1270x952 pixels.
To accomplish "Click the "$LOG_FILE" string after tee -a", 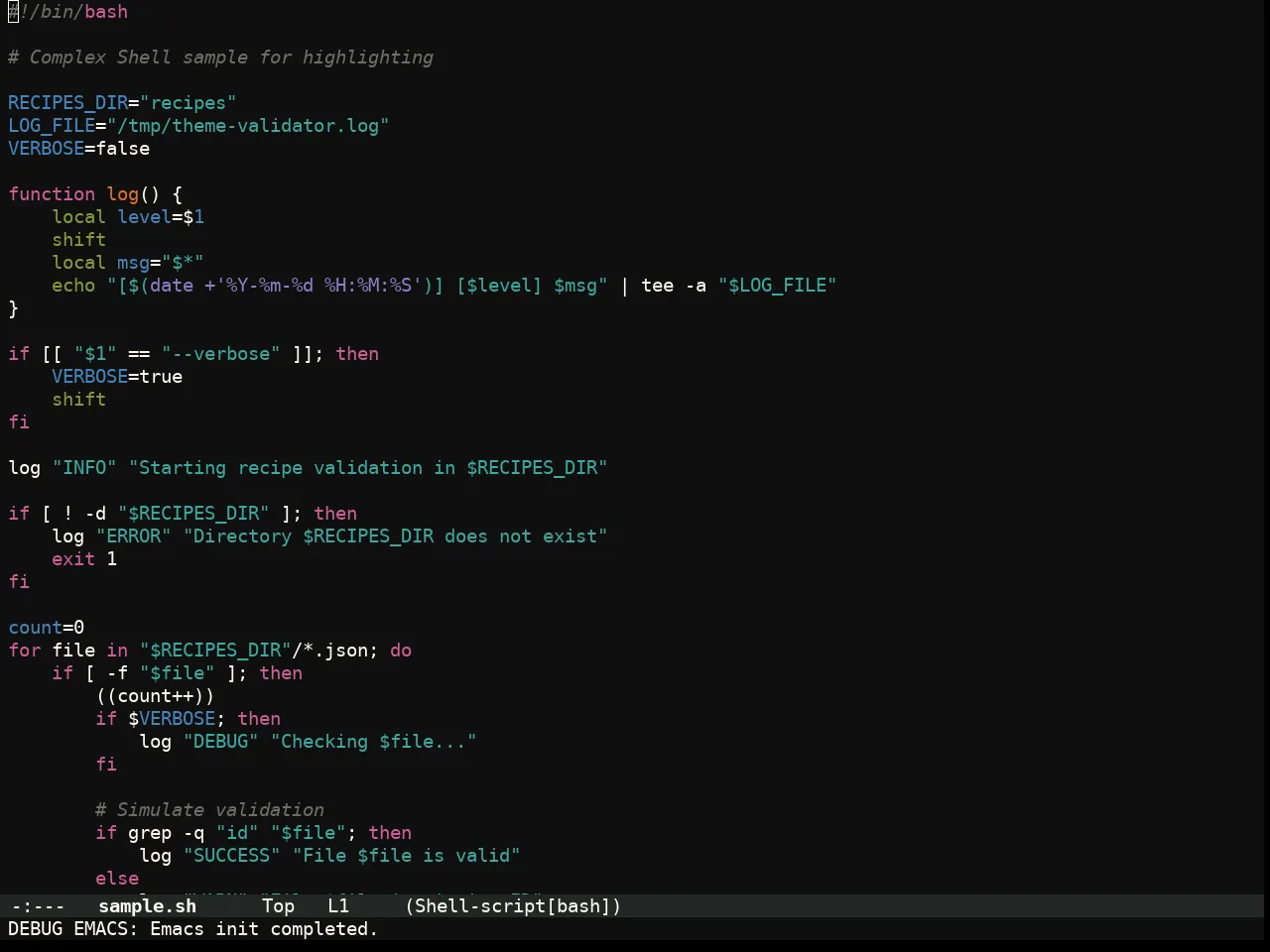I will [x=777, y=286].
